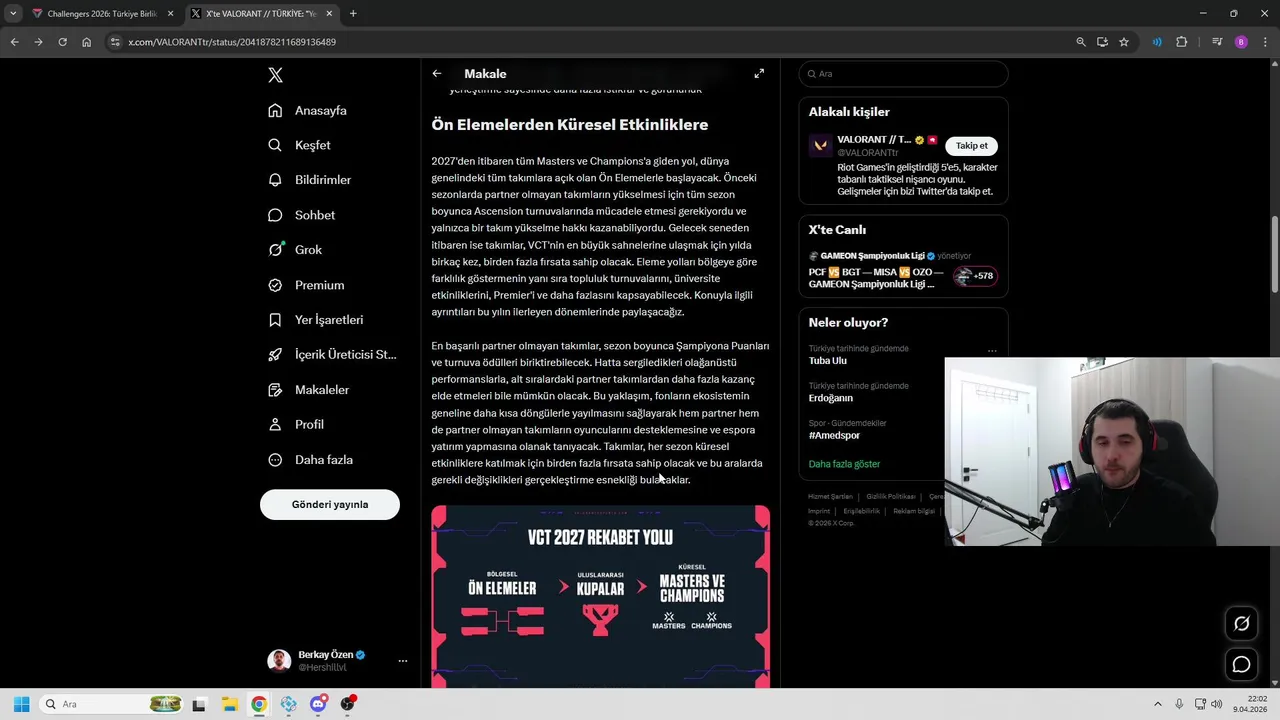
Task: Click the x.com address bar URL
Action: pyautogui.click(x=232, y=42)
